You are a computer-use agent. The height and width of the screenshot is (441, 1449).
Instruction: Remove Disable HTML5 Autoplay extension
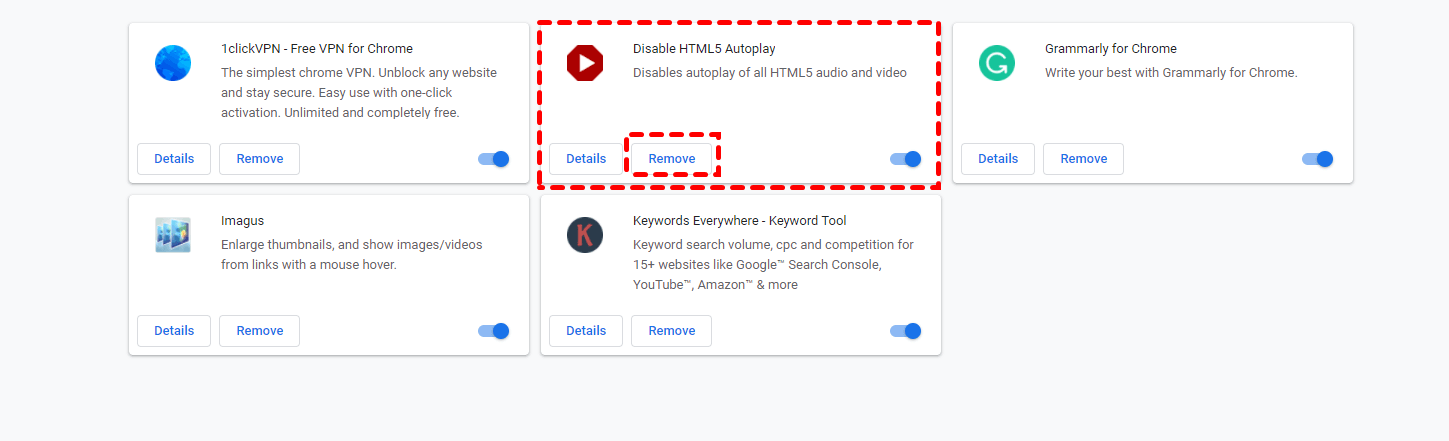(x=672, y=159)
